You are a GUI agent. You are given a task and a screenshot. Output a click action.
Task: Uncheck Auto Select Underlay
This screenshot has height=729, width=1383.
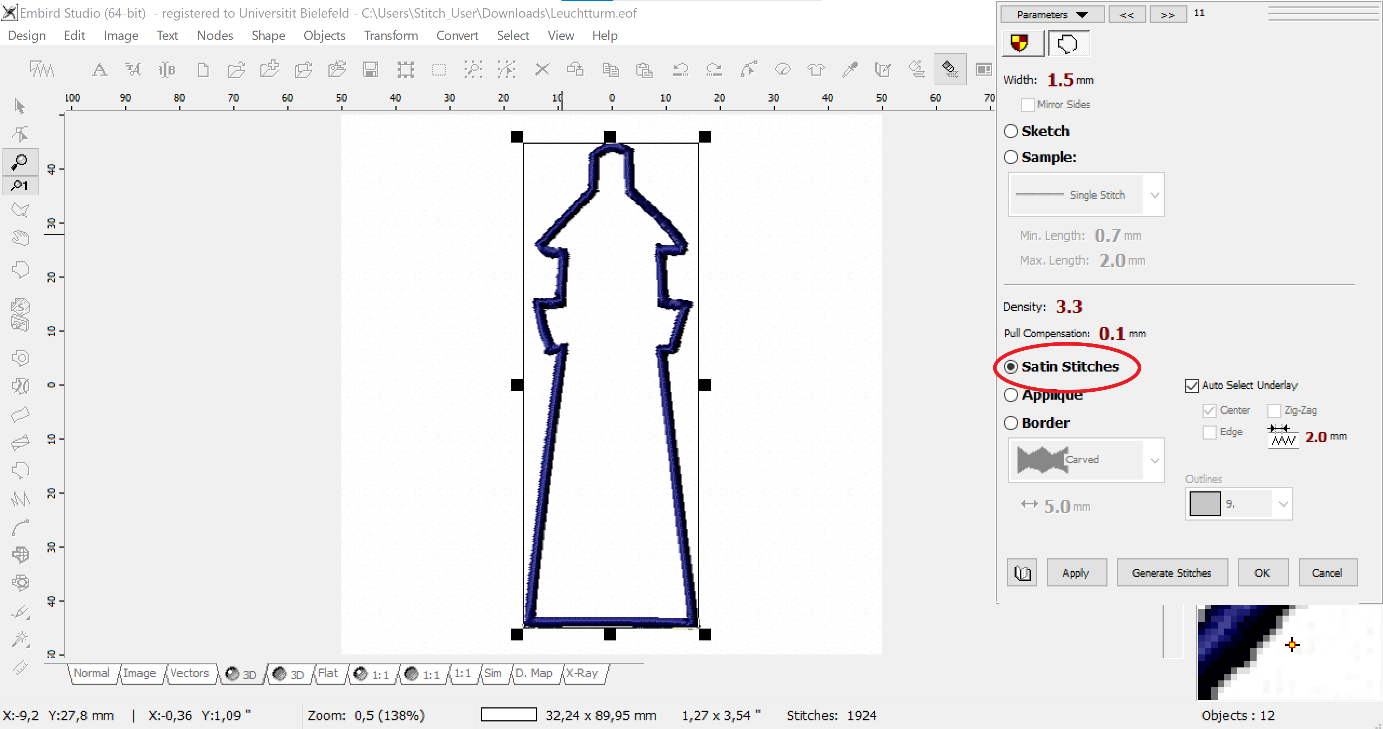click(1191, 385)
